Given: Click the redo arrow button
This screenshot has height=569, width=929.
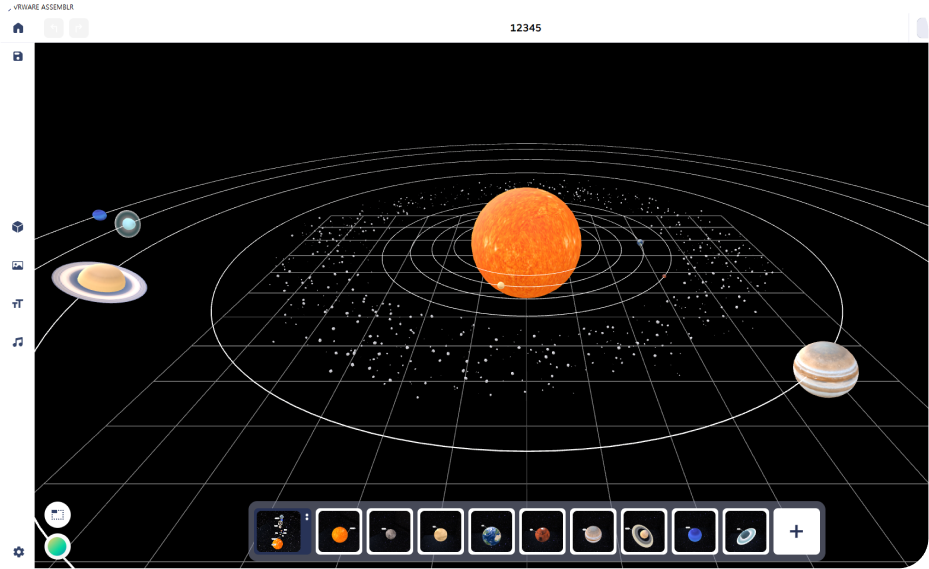Looking at the screenshot, I should coord(79,28).
